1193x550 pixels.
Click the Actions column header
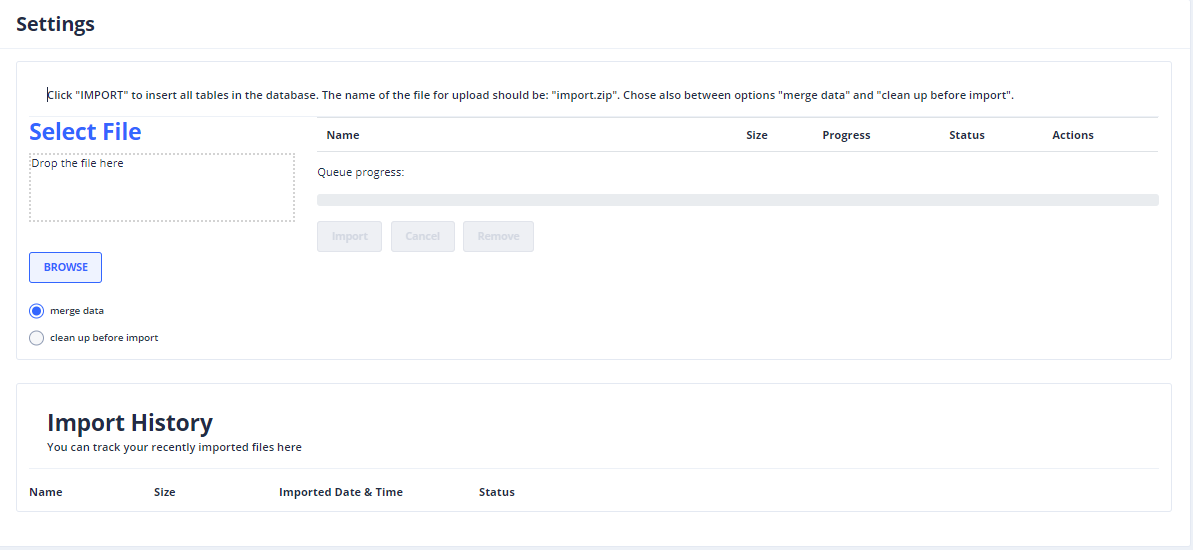pos(1072,135)
